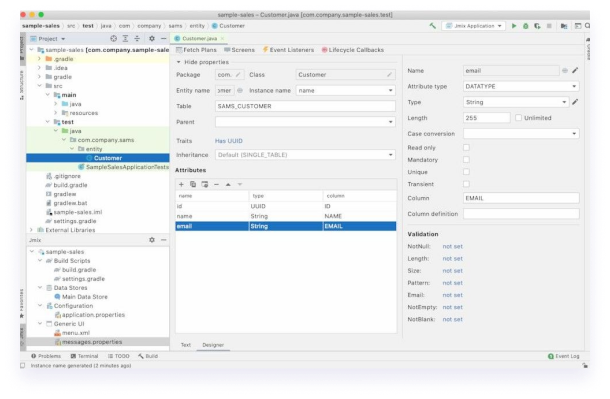Click pencil icon next to attribute Name field
Viewport: 610px width, 399px height.
coord(575,70)
